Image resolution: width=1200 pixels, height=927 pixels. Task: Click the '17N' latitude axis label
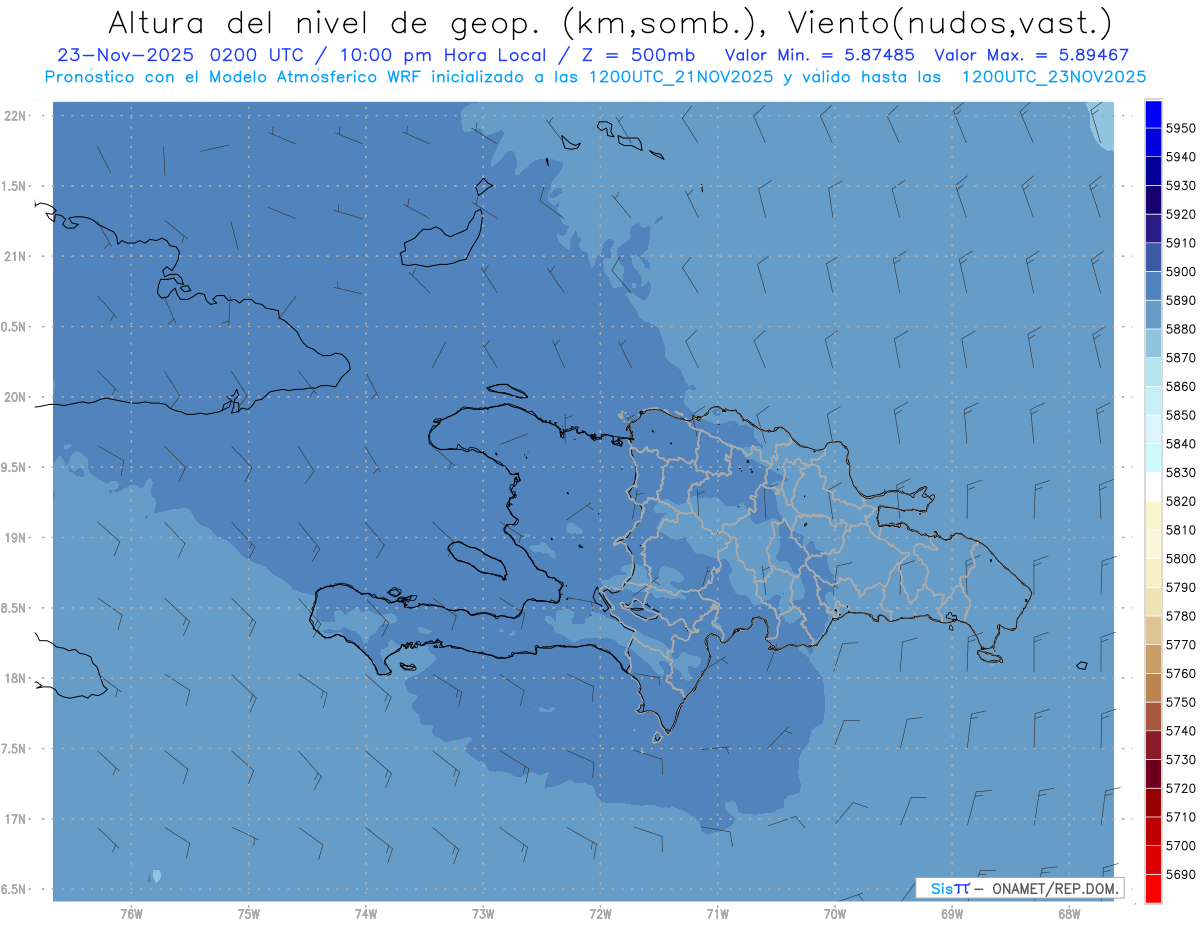(15, 819)
